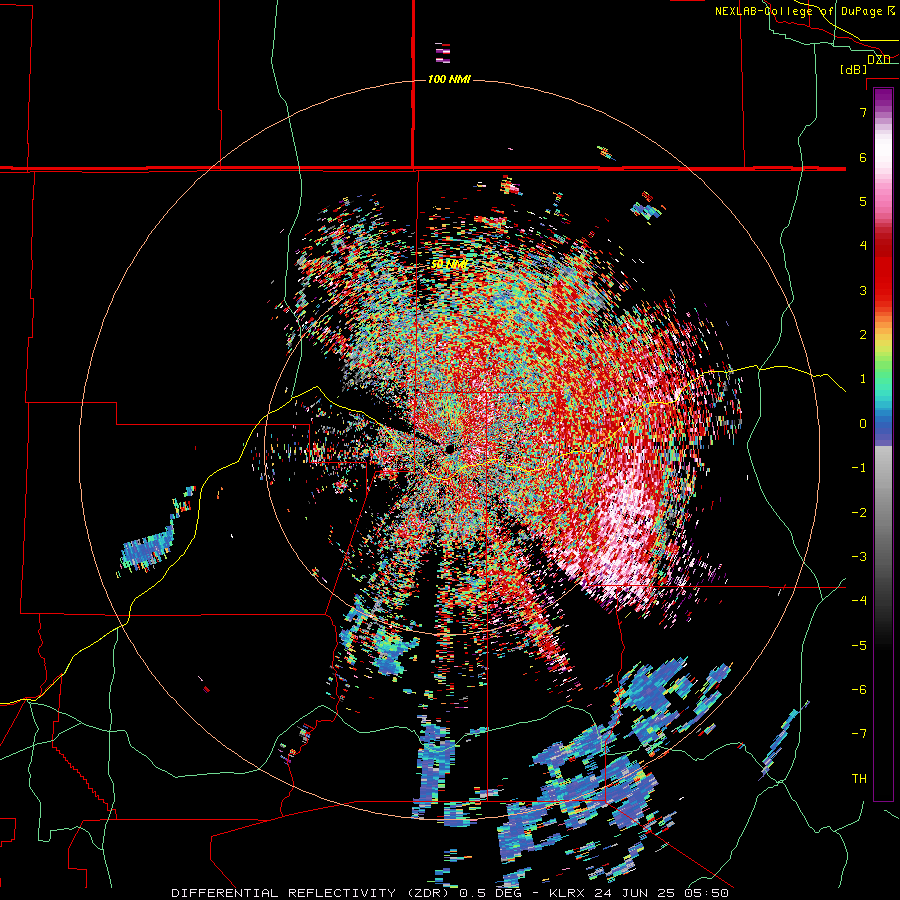The image size is (900, 900).
Task: Click the 'TH' label on the scale
Action: pos(859,779)
